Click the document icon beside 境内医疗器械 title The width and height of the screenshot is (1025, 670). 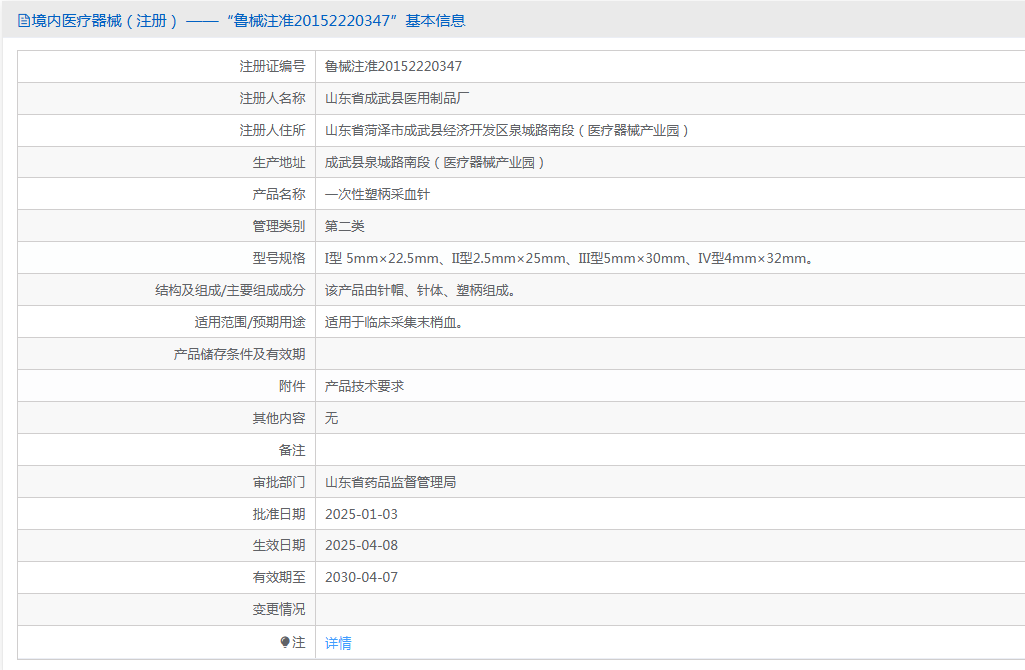click(x=24, y=21)
